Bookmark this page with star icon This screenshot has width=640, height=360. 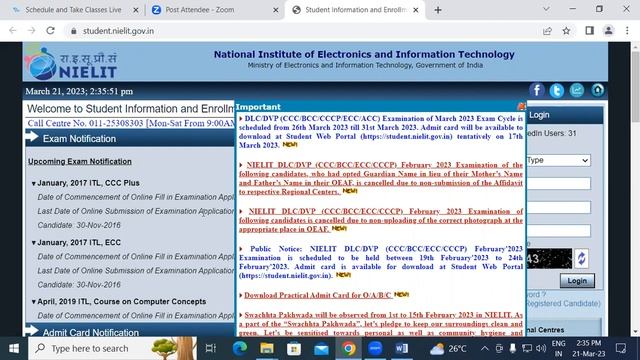[x=566, y=31]
